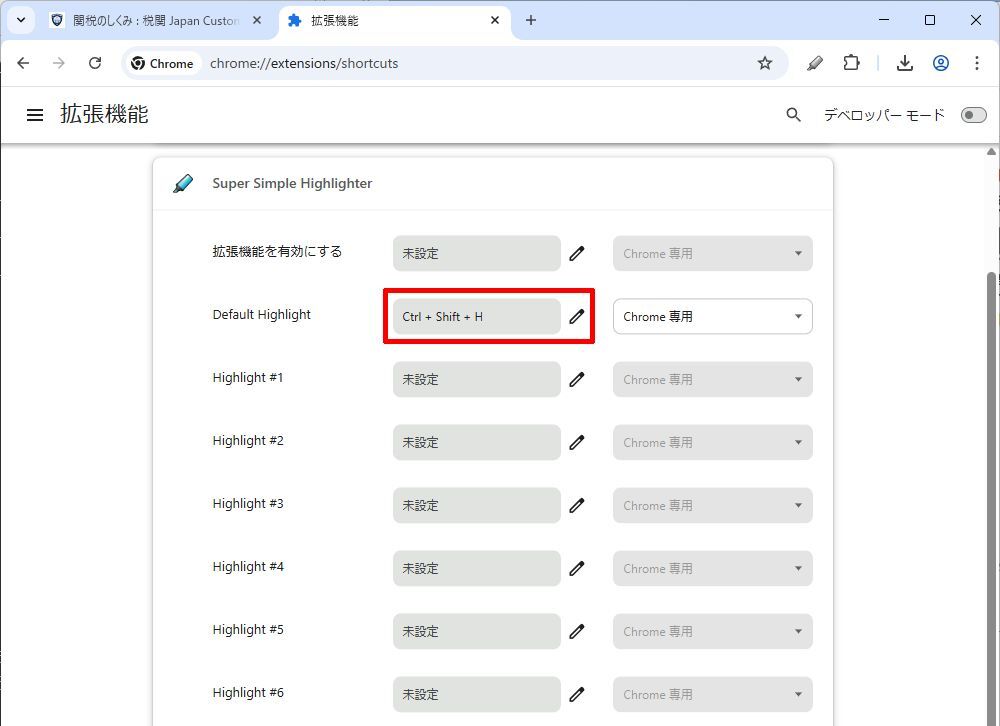Open the 拡張機能 hamburger main menu
Viewport: 1000px width, 726px height.
pos(35,115)
